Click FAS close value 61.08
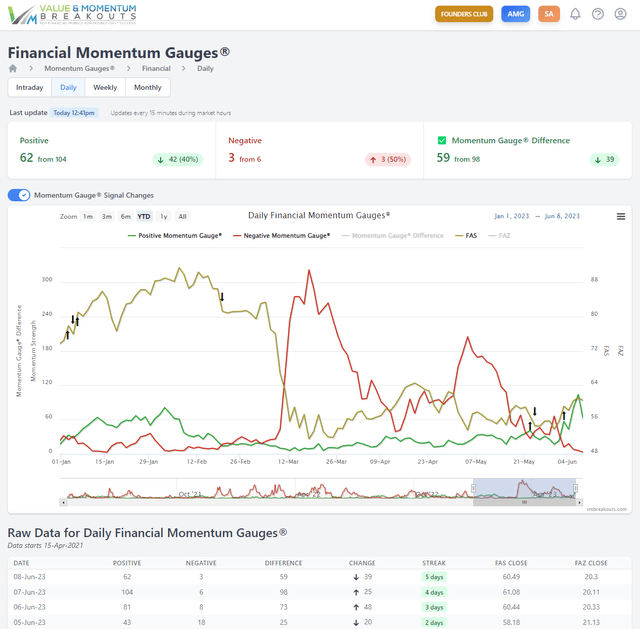Screen dimensions: 640x629 click(511, 592)
